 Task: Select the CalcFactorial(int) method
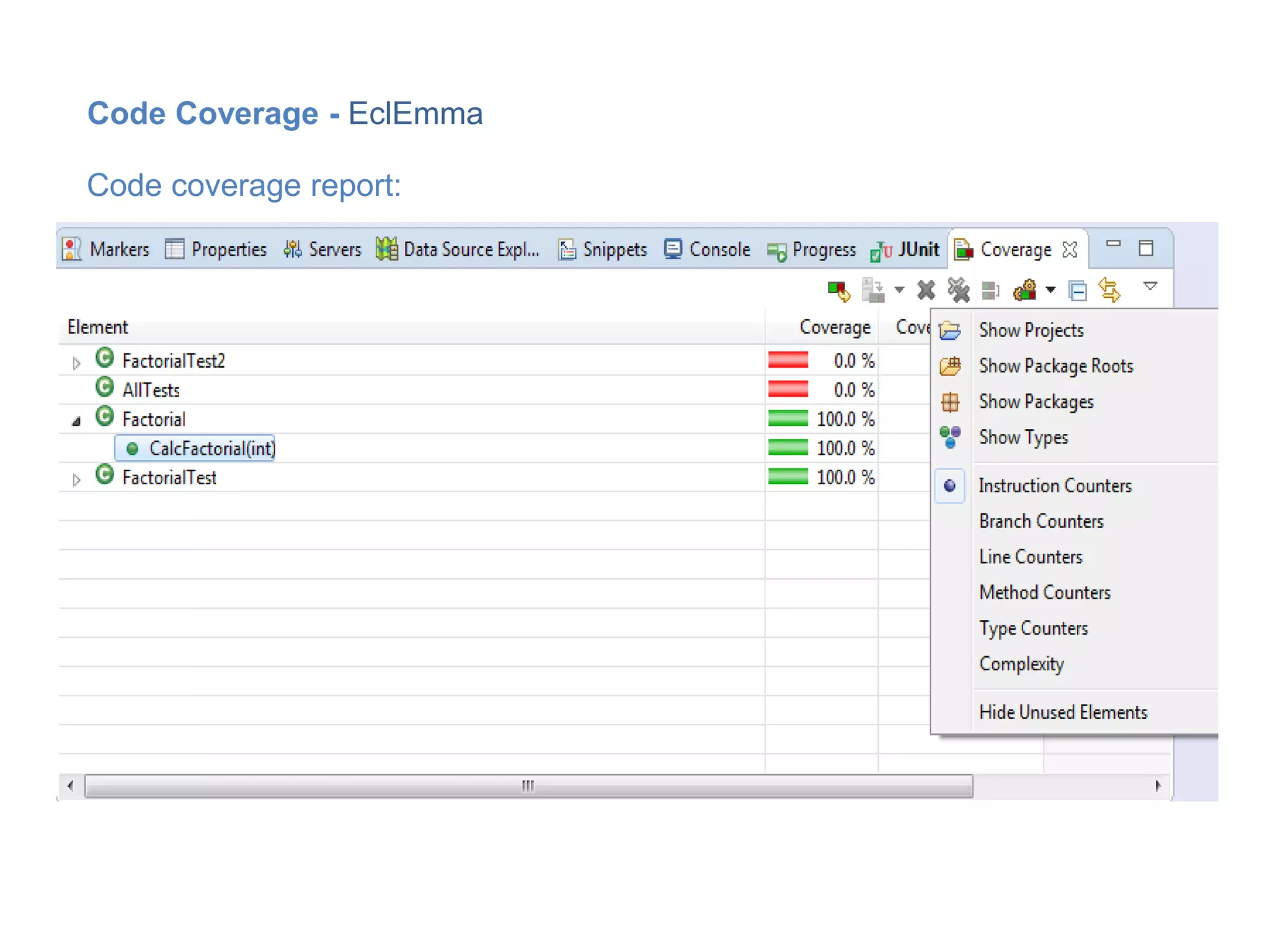(195, 448)
